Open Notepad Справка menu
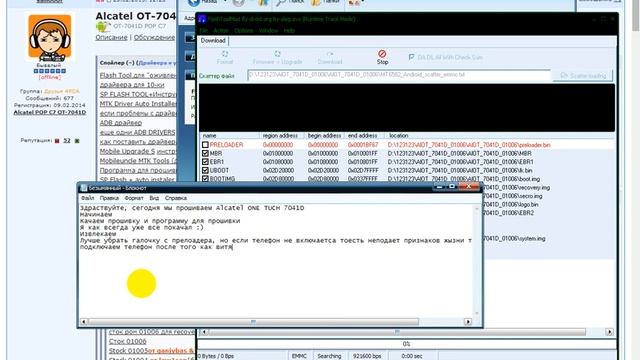Screen dimensions: 640x360 (x=176, y=198)
